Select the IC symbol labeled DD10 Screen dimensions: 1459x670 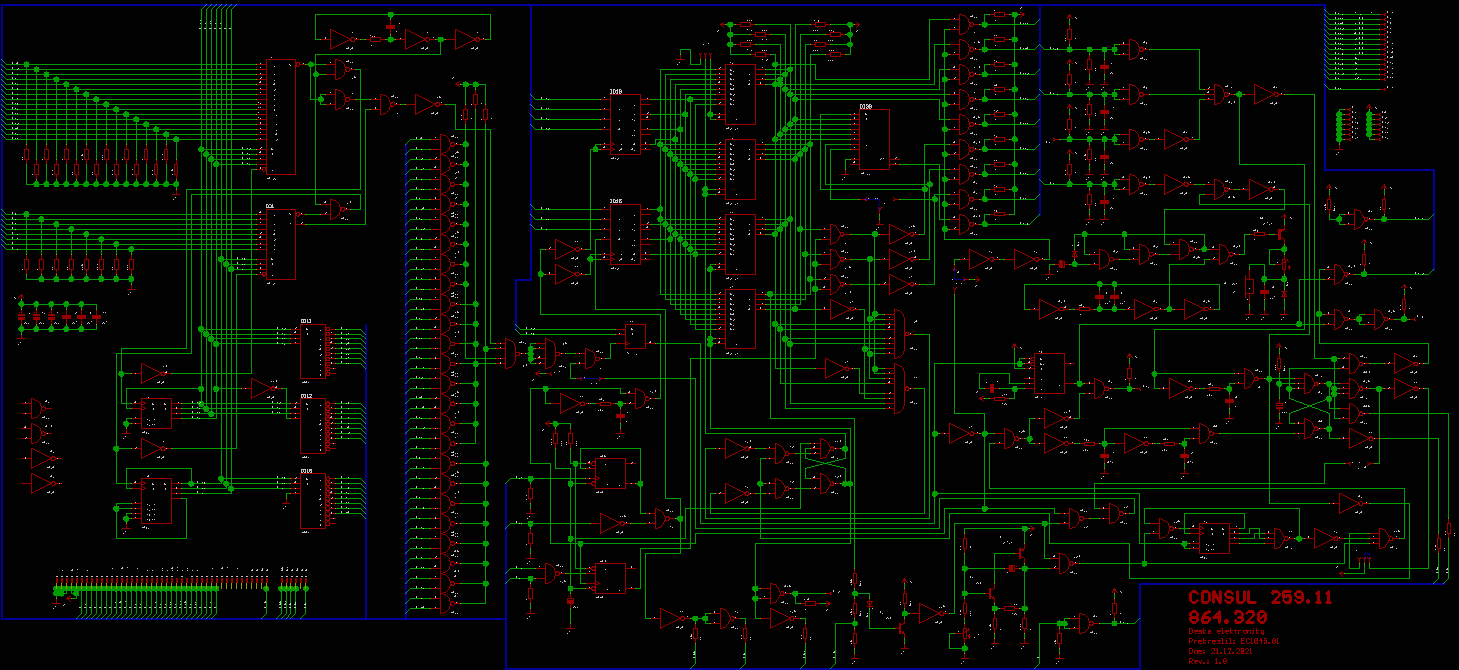click(313, 502)
